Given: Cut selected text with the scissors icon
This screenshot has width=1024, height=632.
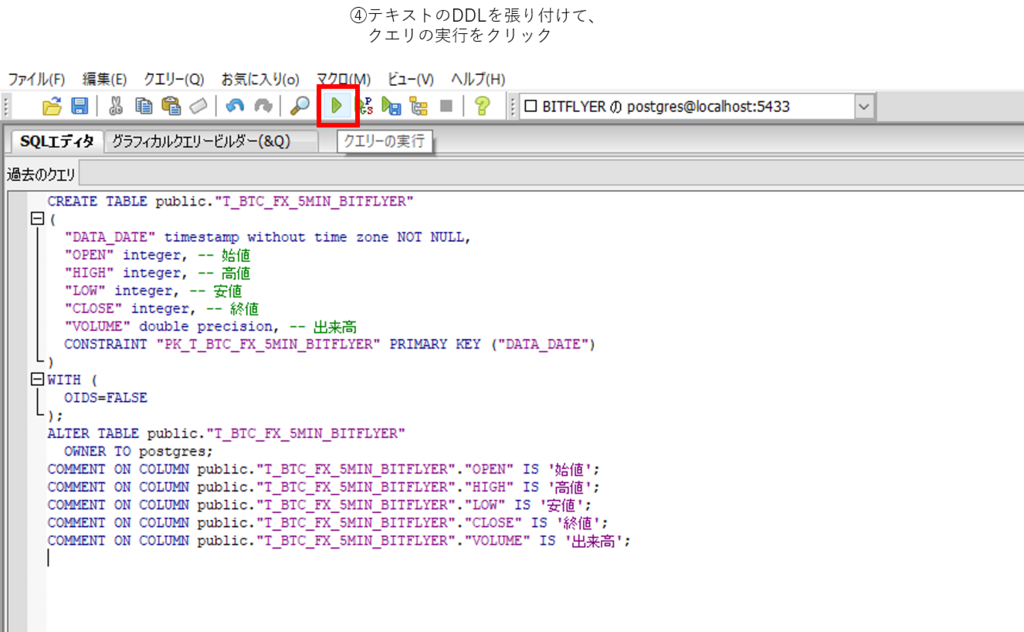Looking at the screenshot, I should (116, 106).
